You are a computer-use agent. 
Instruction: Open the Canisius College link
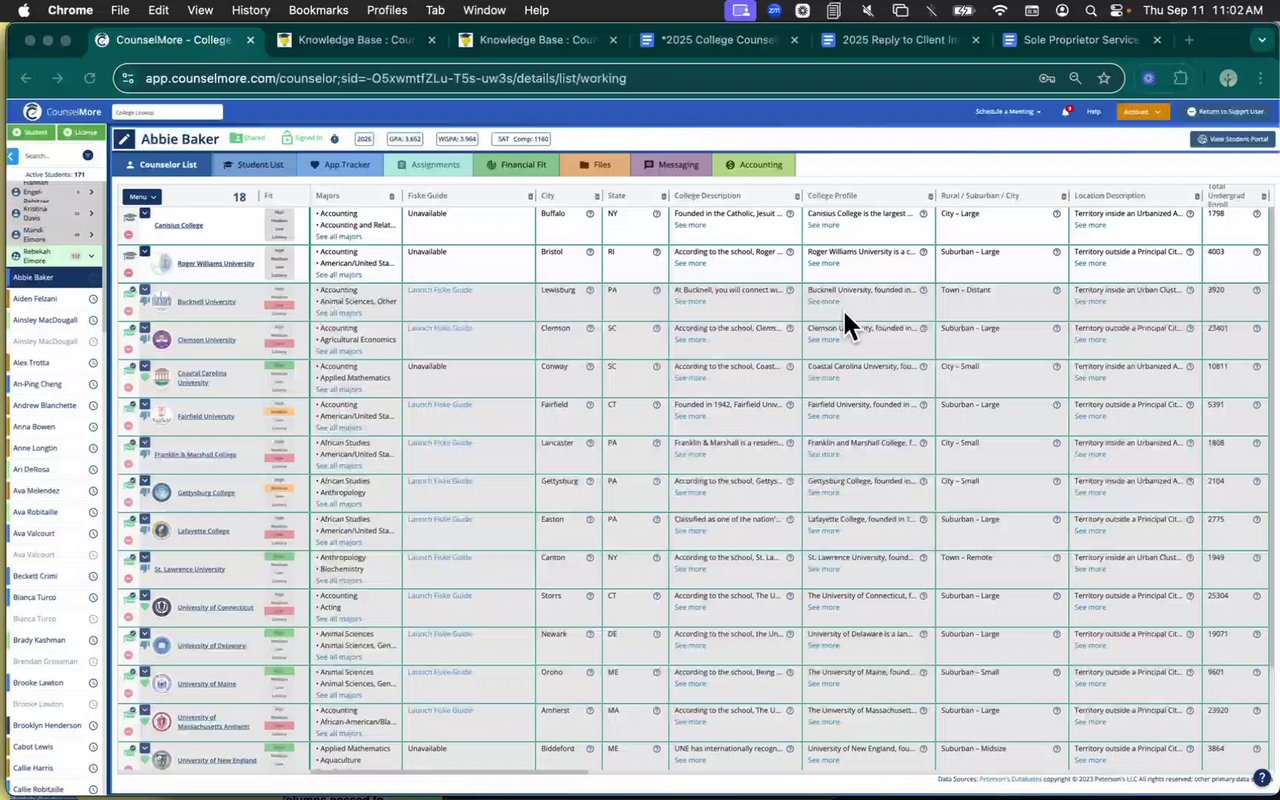pos(178,226)
